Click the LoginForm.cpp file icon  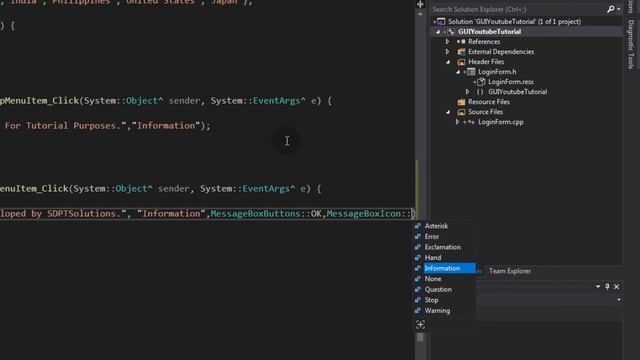[471, 122]
